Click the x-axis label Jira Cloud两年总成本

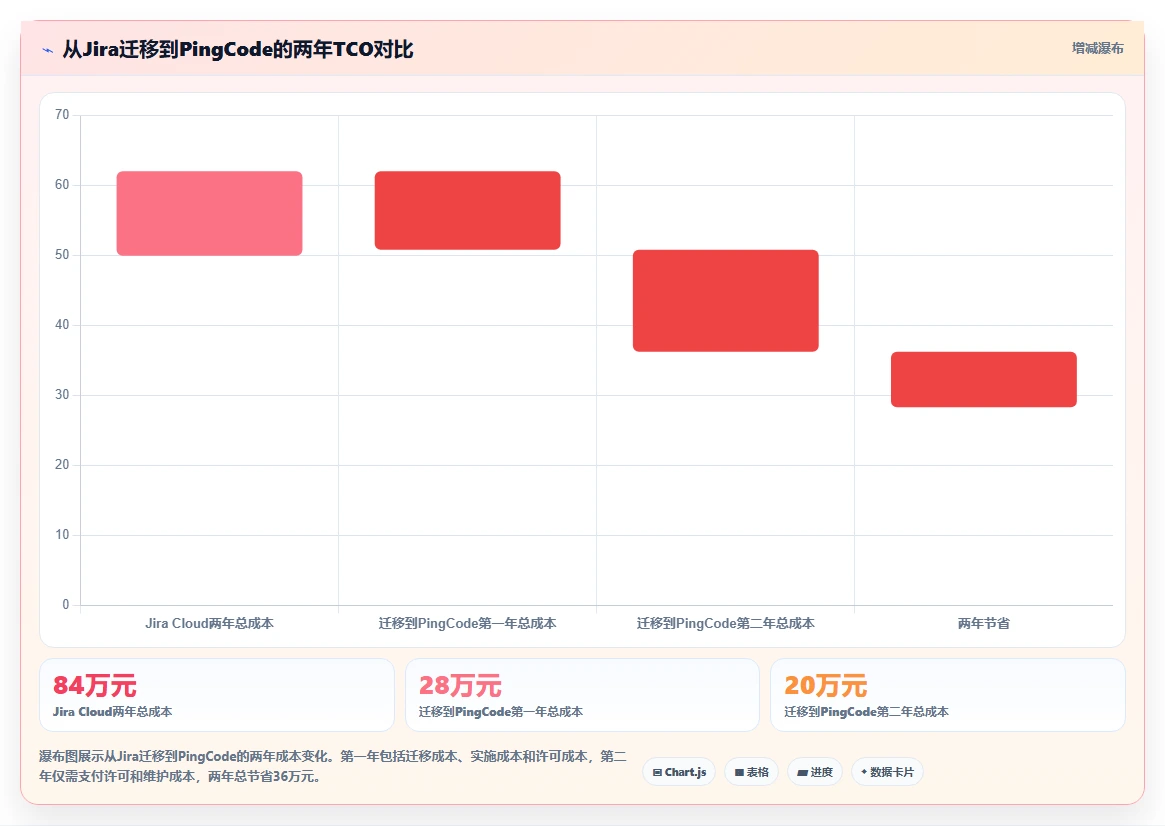click(x=210, y=623)
